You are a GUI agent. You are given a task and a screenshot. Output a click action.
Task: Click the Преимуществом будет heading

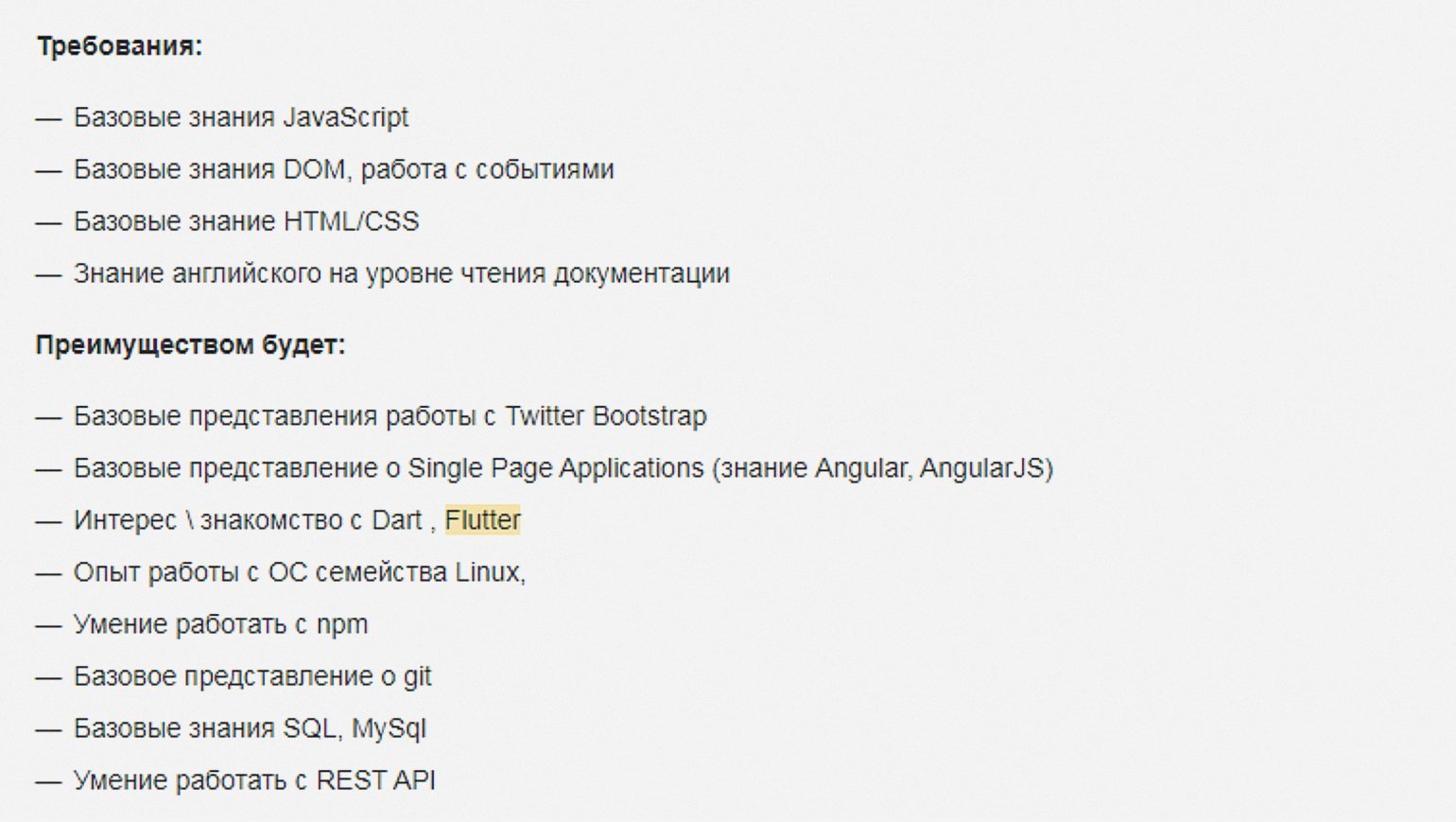point(191,345)
